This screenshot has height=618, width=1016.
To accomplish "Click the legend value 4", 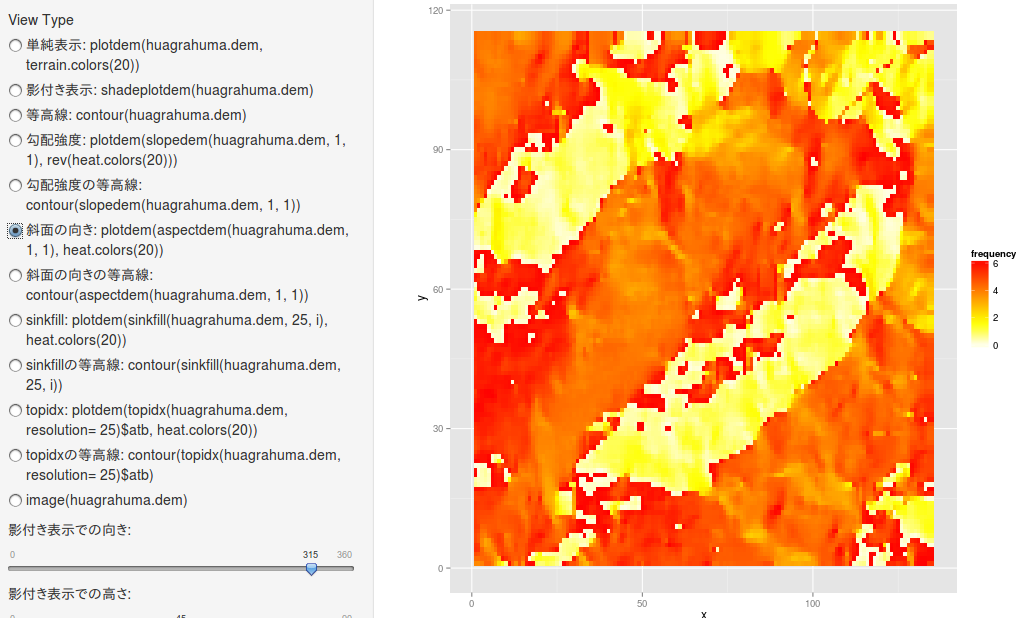I will pos(995,291).
